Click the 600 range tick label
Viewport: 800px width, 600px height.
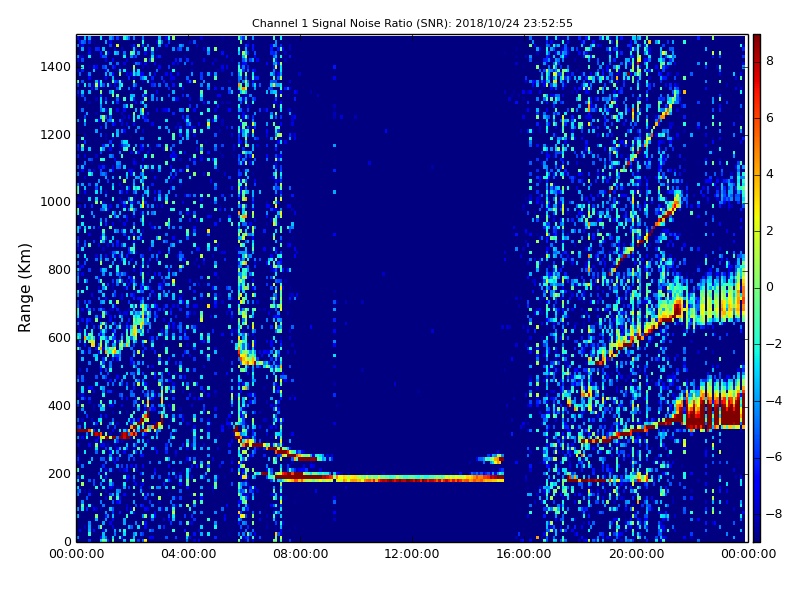click(x=59, y=338)
